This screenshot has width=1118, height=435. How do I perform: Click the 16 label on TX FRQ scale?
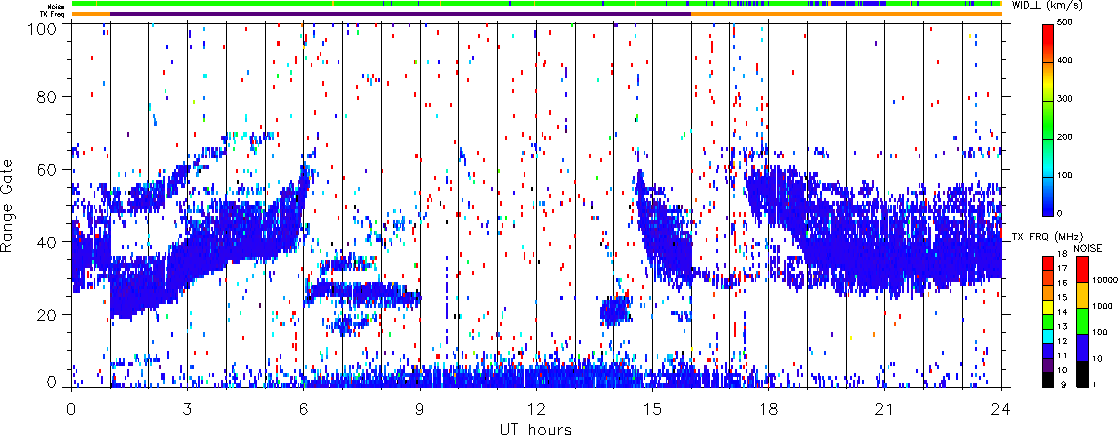[x=1062, y=284]
